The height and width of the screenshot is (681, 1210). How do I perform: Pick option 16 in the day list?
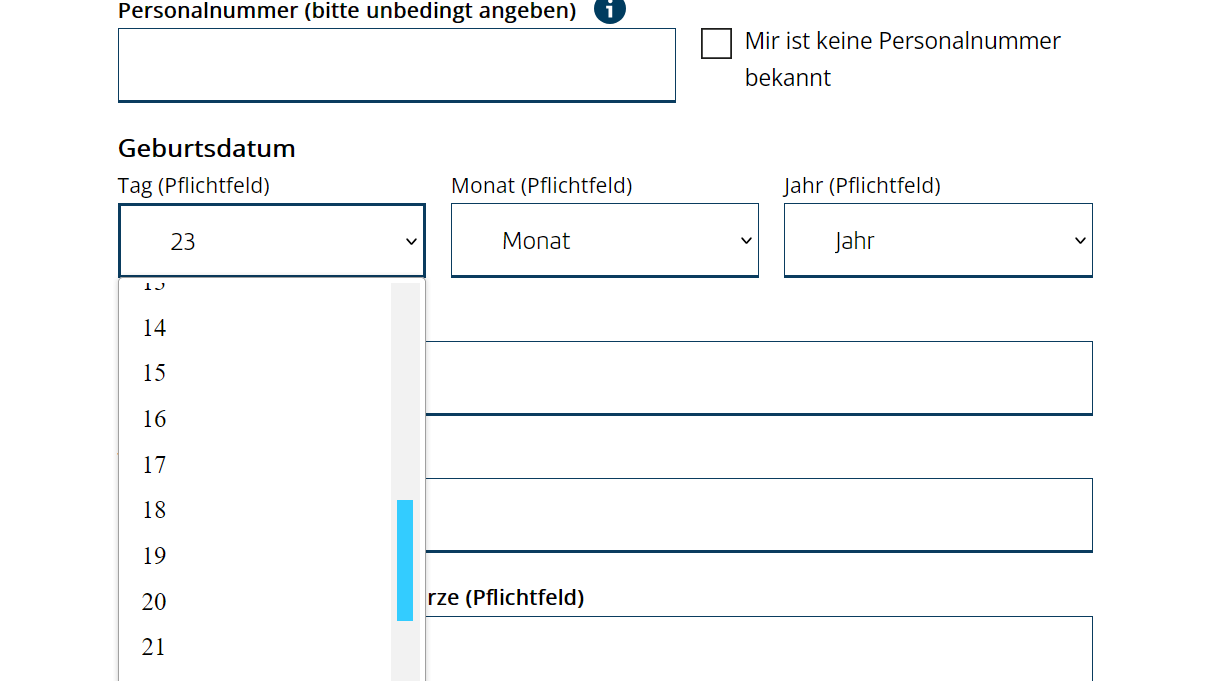pyautogui.click(x=154, y=419)
